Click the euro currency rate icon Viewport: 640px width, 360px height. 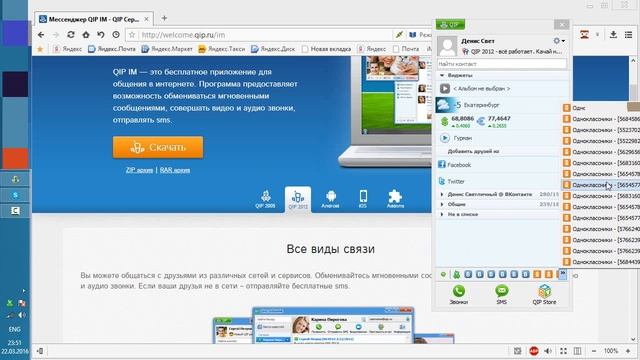tap(480, 121)
